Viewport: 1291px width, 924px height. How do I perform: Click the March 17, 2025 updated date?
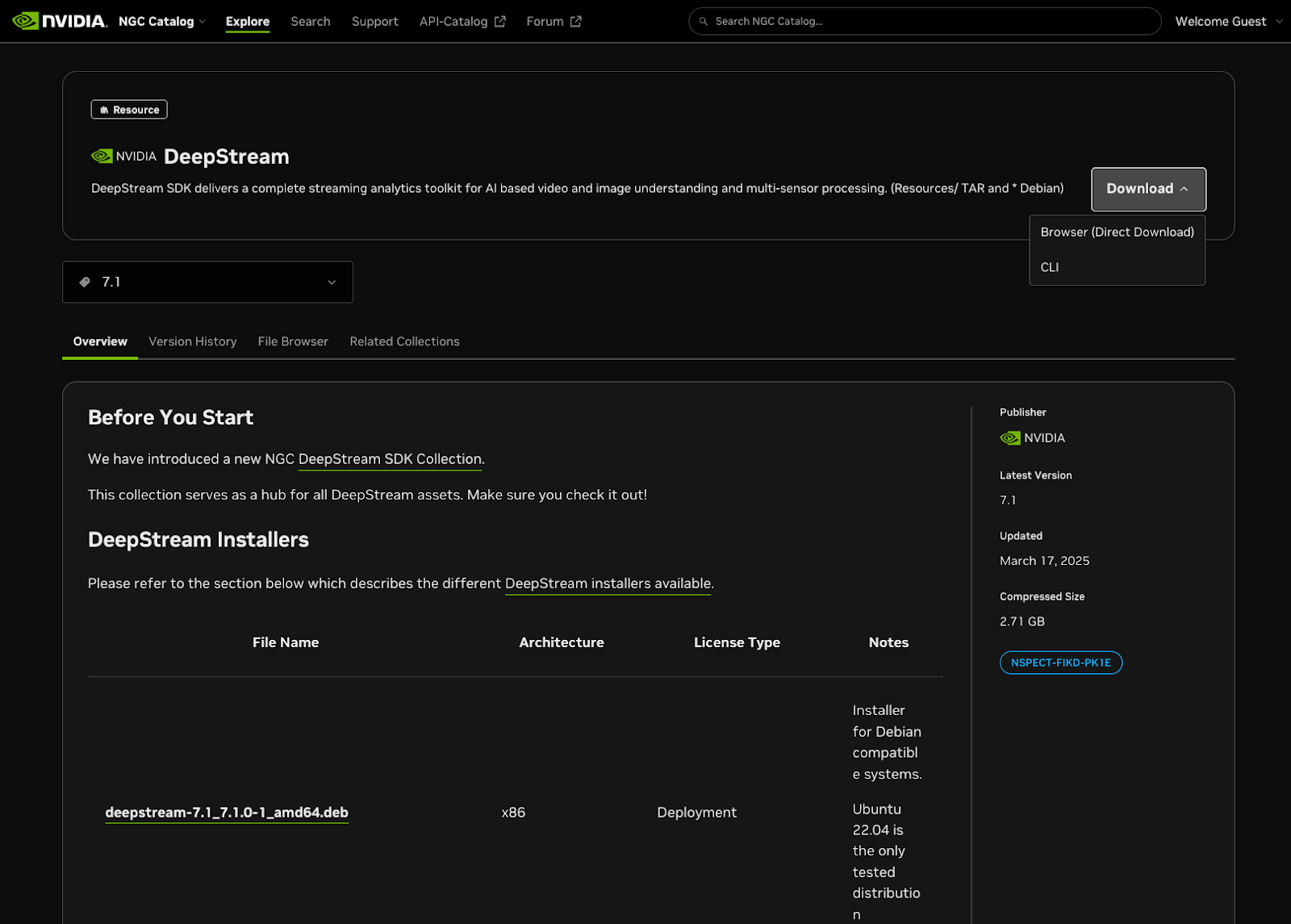1044,561
